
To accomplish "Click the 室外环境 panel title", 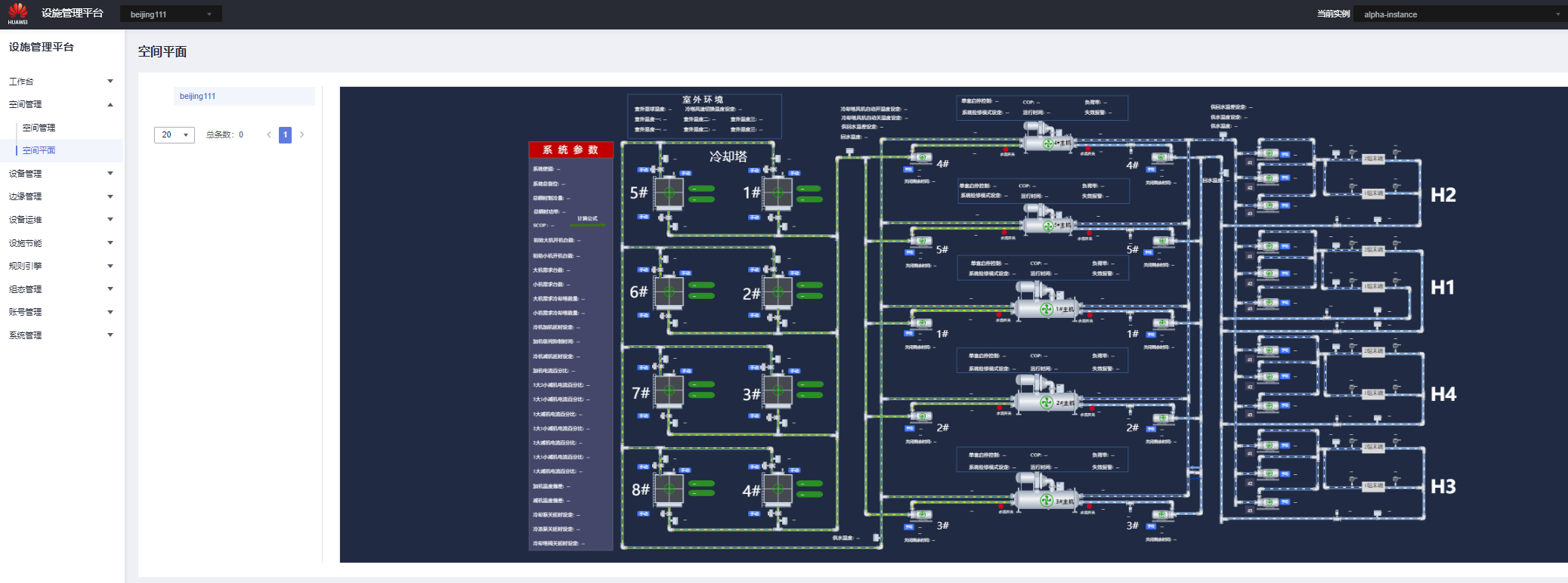I will pos(703,100).
